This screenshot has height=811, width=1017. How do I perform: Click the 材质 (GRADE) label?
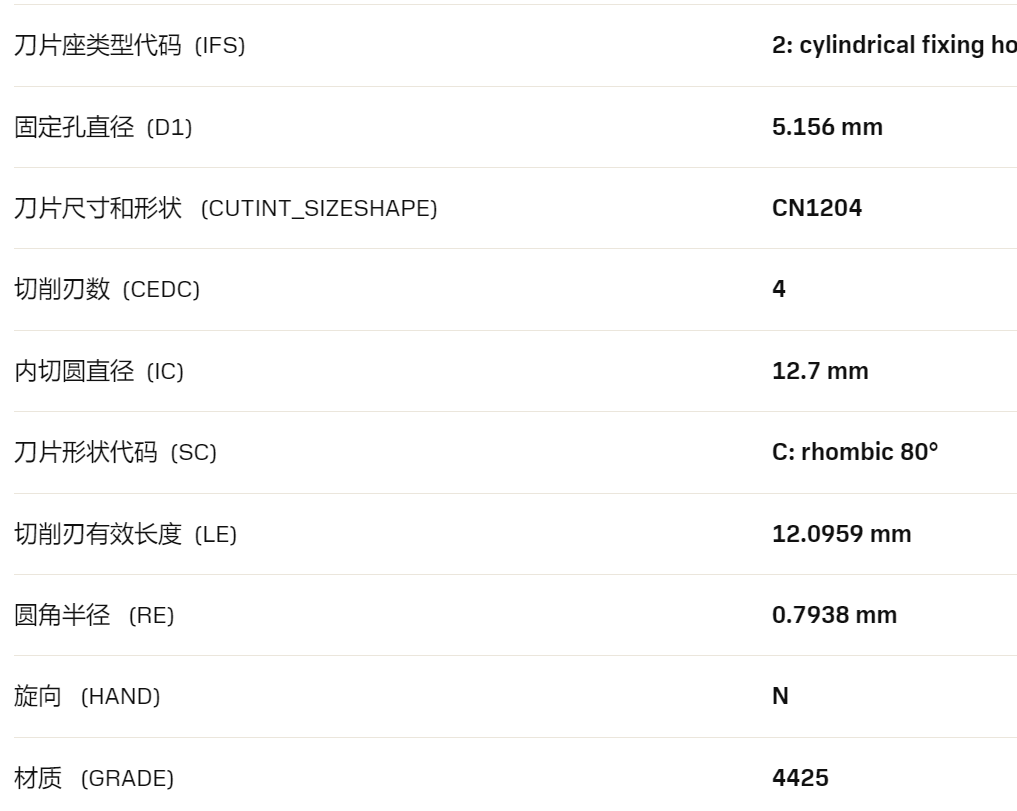[95, 778]
